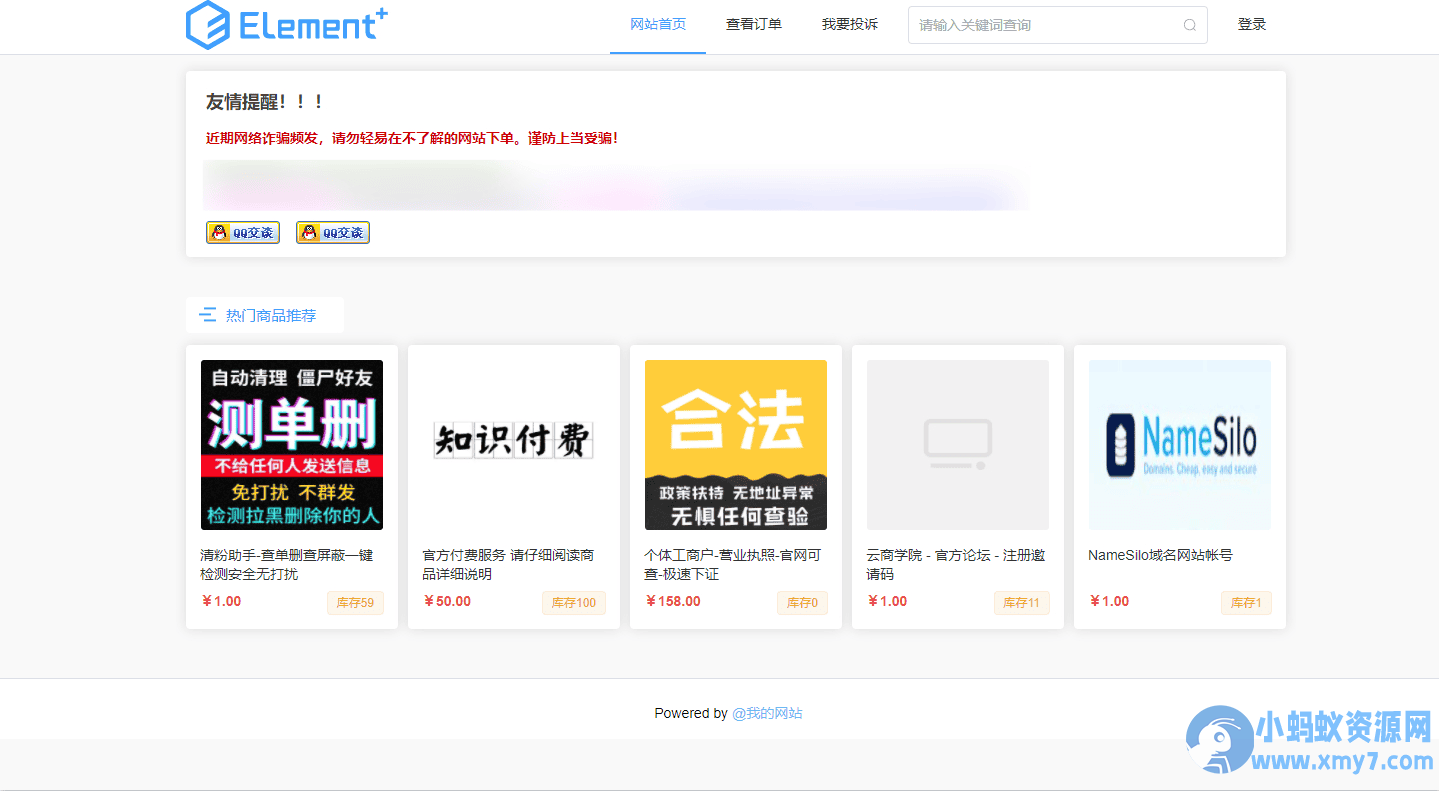Click the ¥158.00 price

pos(673,601)
